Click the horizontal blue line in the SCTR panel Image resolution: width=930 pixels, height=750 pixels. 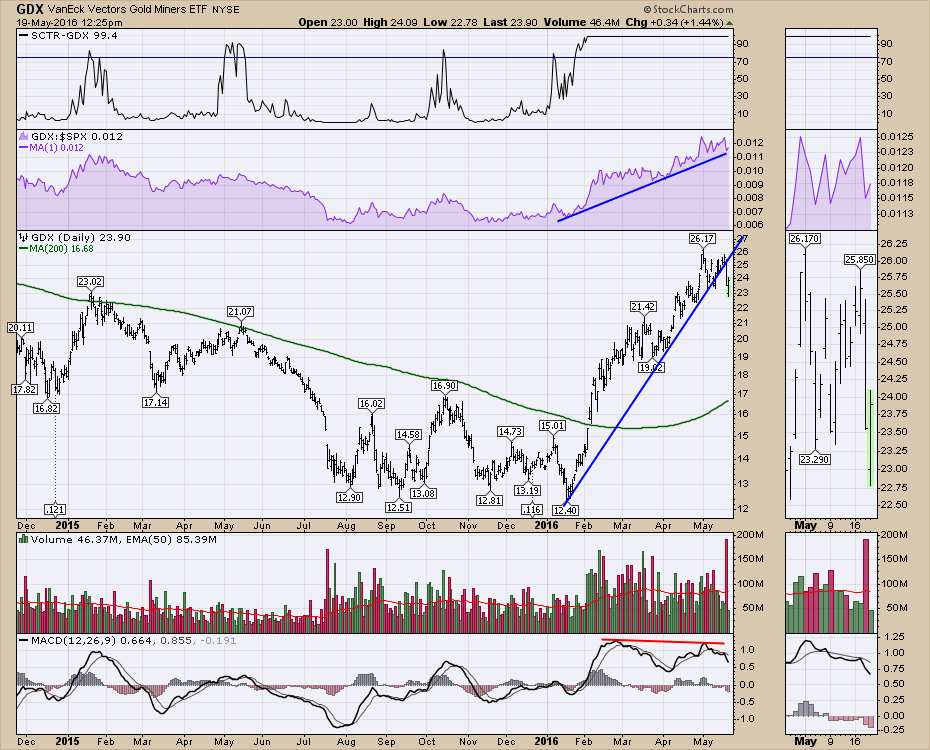[375, 58]
